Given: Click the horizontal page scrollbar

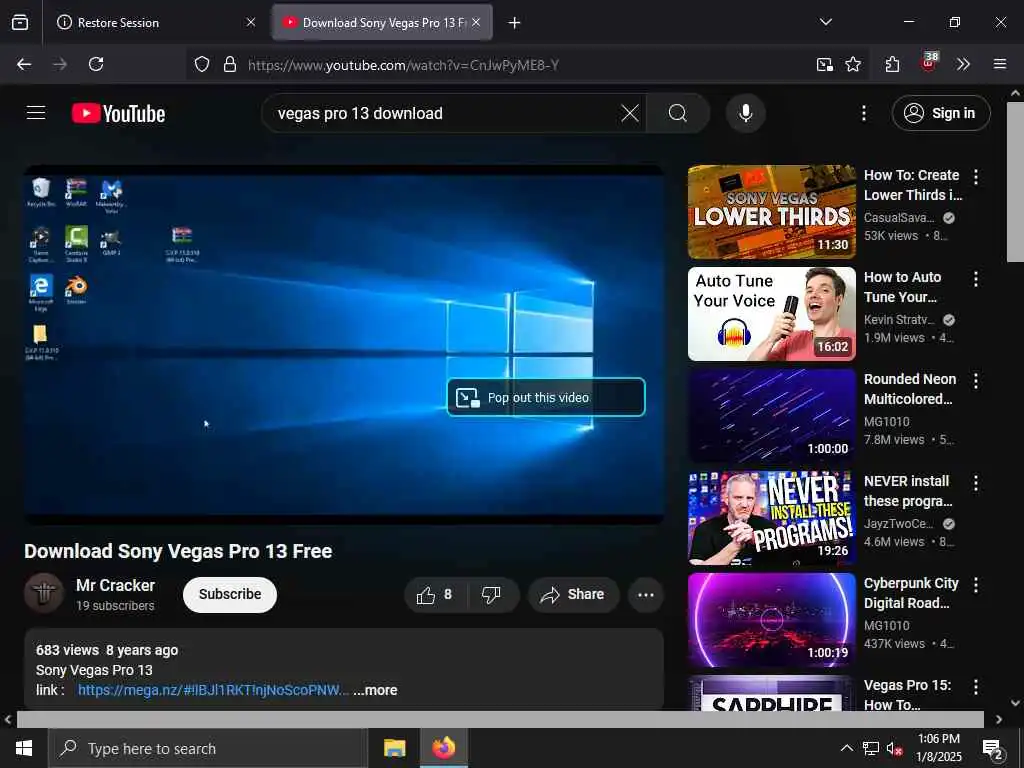Looking at the screenshot, I should click(x=500, y=719).
